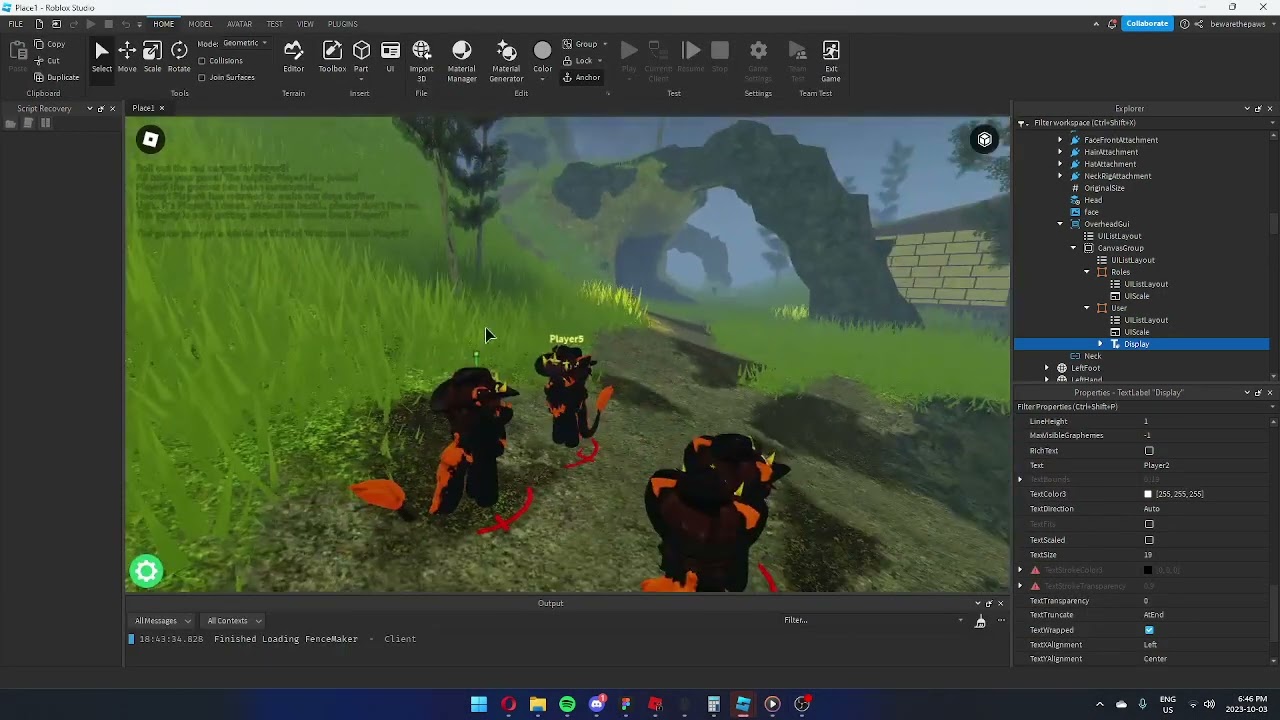Open the Material Generator

pos(506,58)
